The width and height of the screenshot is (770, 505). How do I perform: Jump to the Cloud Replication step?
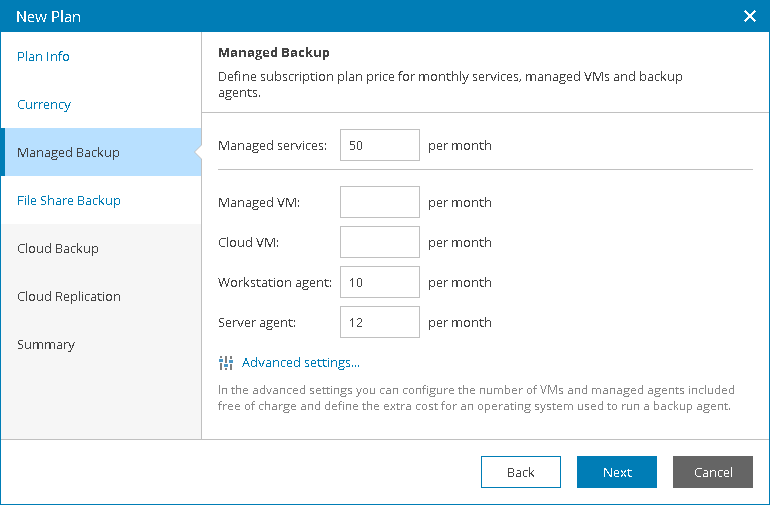point(69,297)
